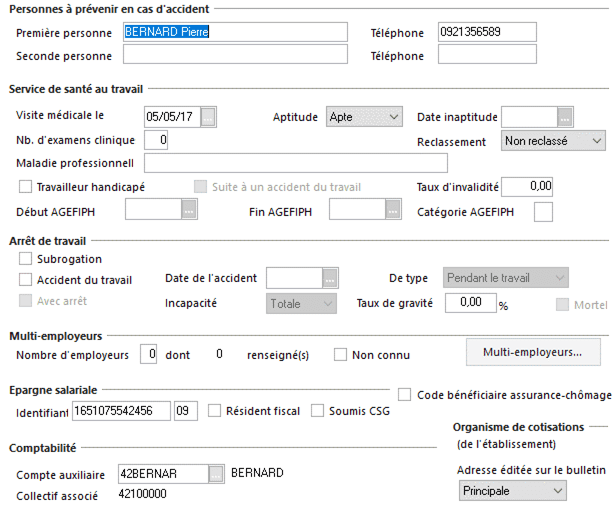613x512 pixels.
Task: Enable the Travailleur handicapé checkbox
Action: click(x=26, y=187)
